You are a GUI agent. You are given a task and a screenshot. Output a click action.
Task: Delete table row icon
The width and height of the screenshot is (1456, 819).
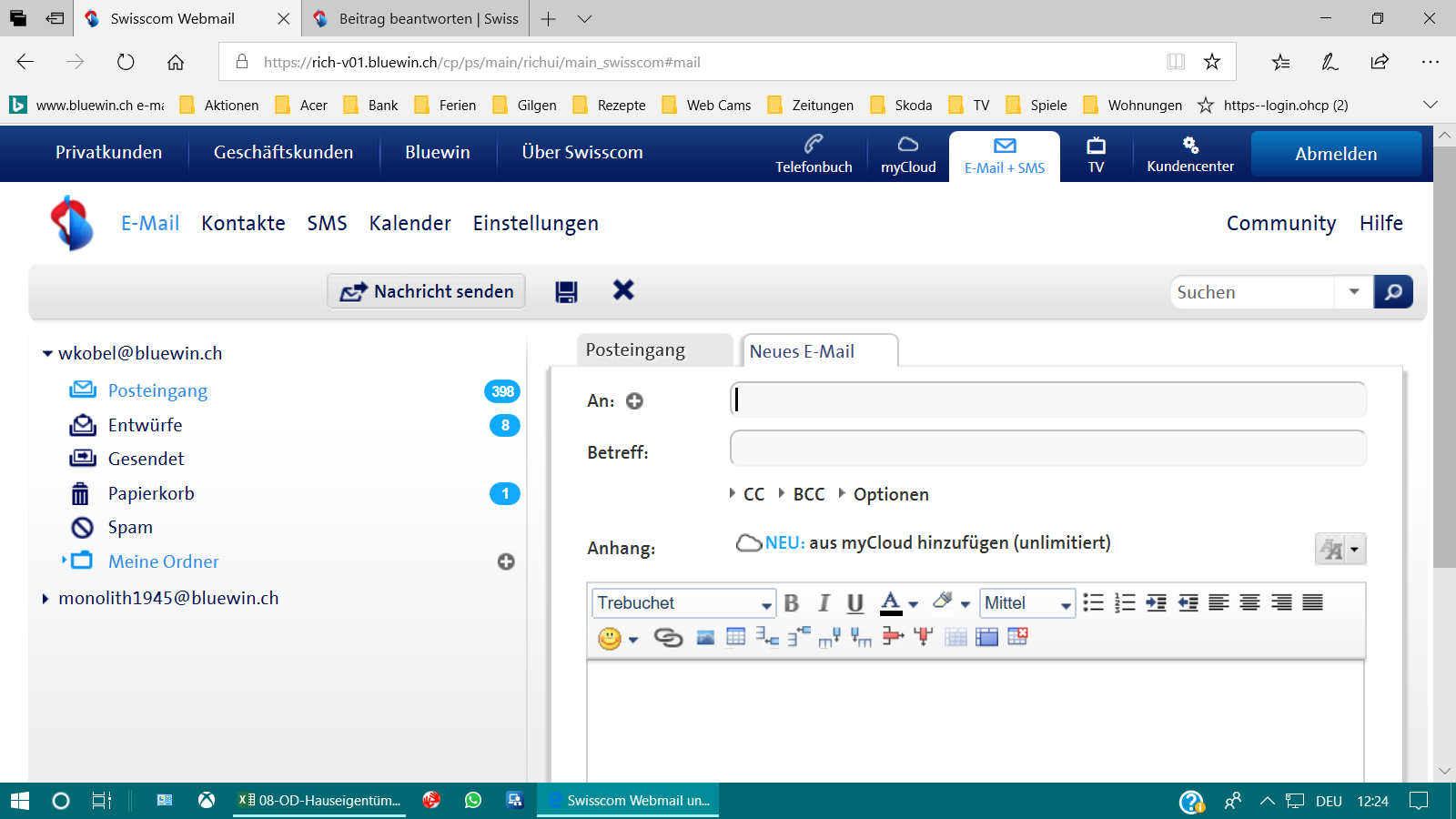click(x=893, y=637)
